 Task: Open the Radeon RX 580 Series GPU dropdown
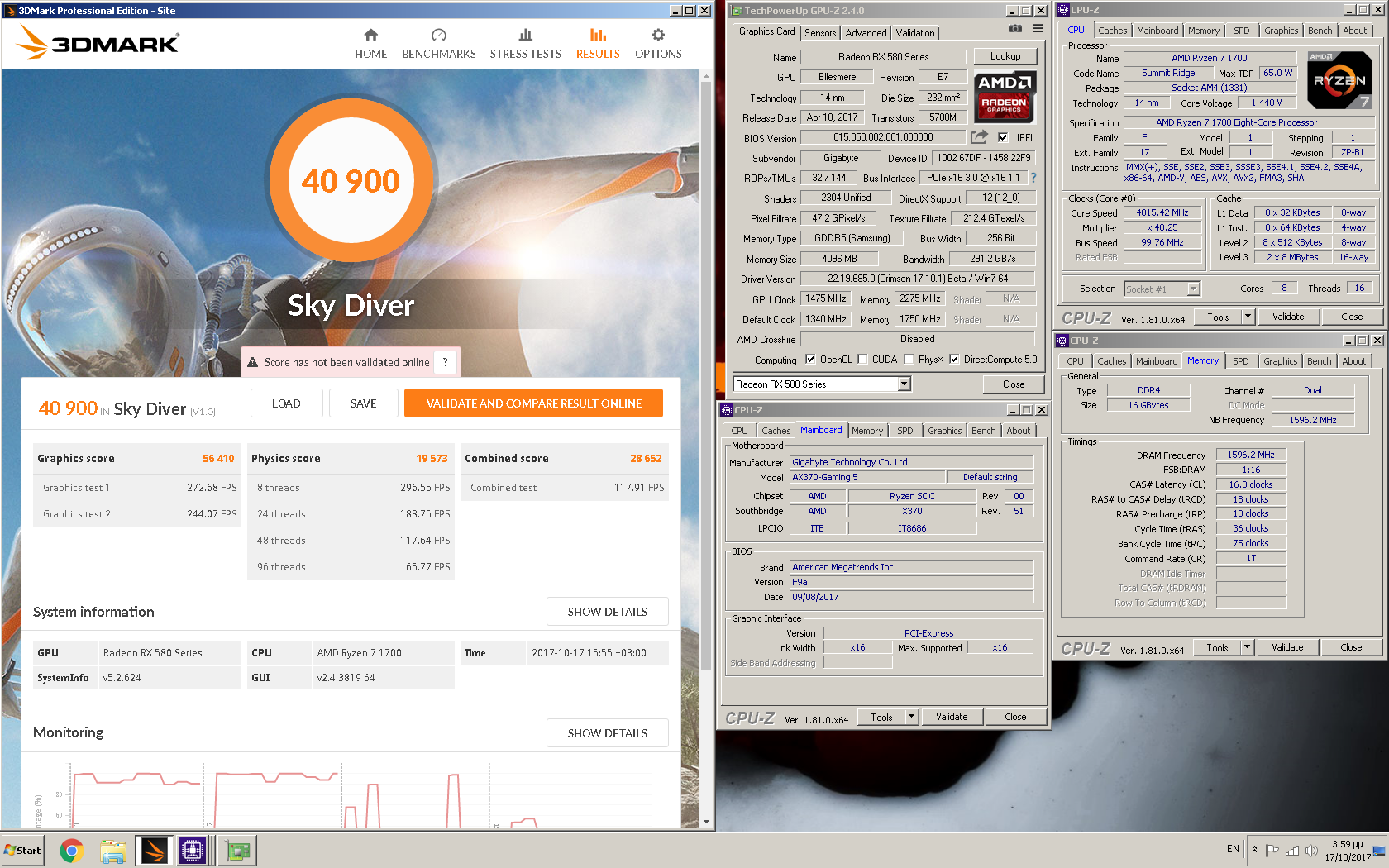coord(905,384)
